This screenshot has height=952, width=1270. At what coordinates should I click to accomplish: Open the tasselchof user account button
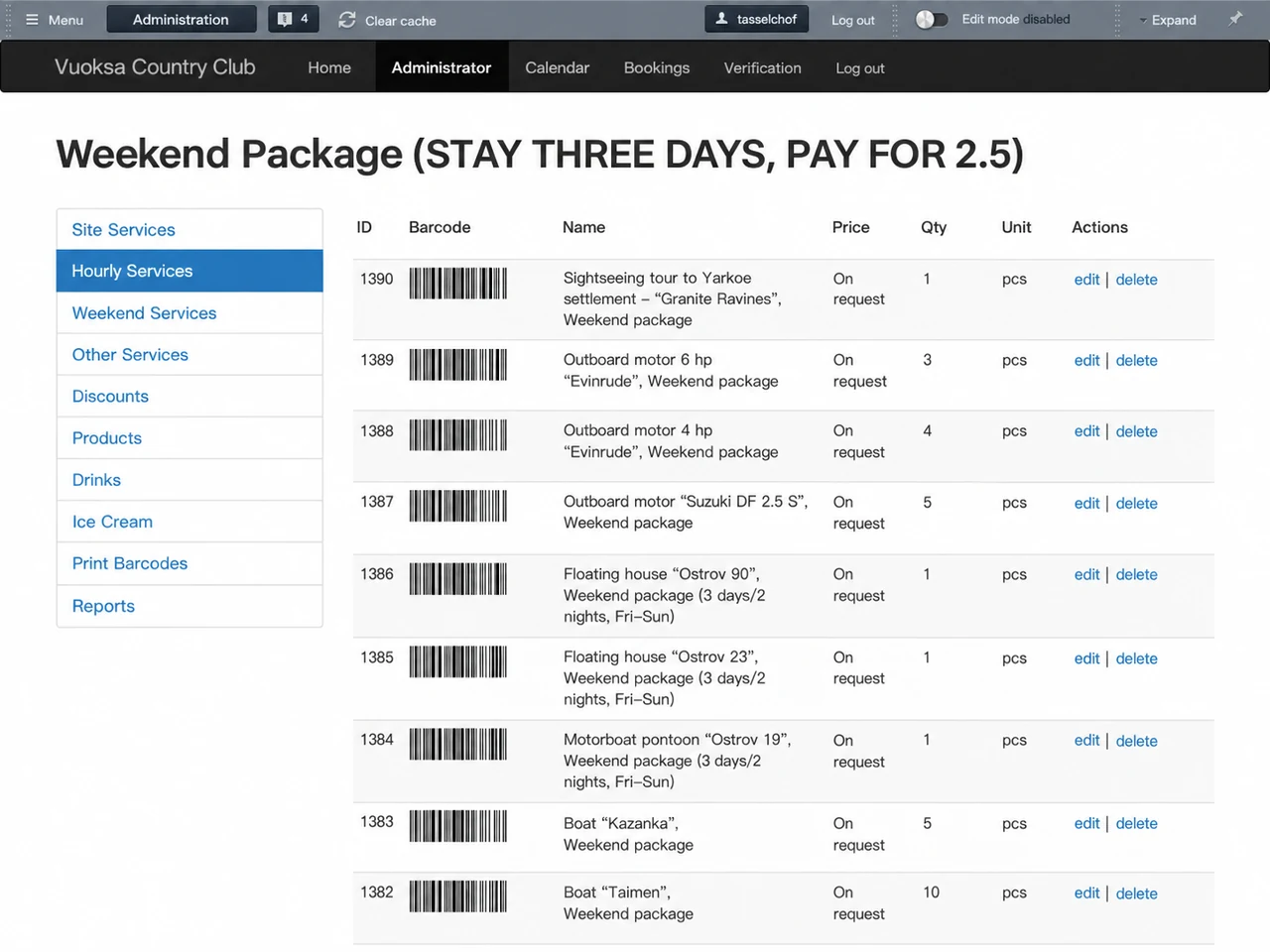pyautogui.click(x=756, y=19)
